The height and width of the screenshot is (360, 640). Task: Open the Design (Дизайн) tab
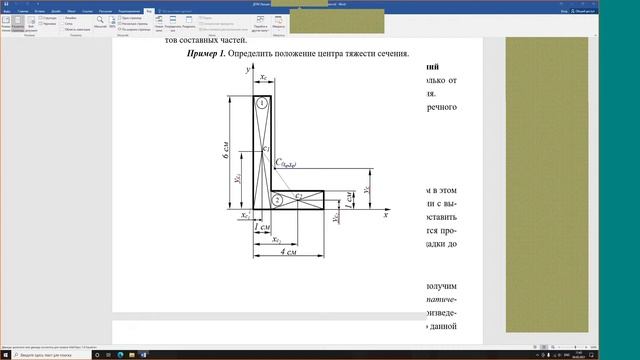point(56,11)
